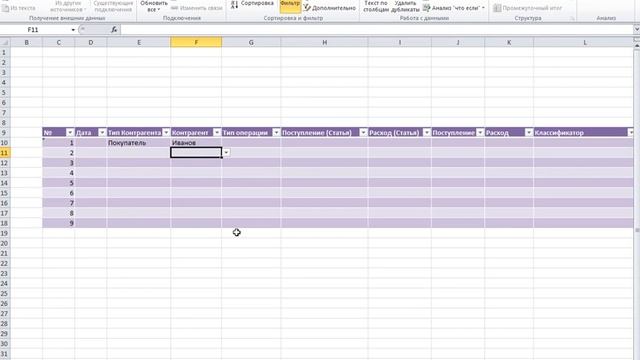
Task: Click the 'Дополнительно' advanced filter button
Action: pos(330,8)
